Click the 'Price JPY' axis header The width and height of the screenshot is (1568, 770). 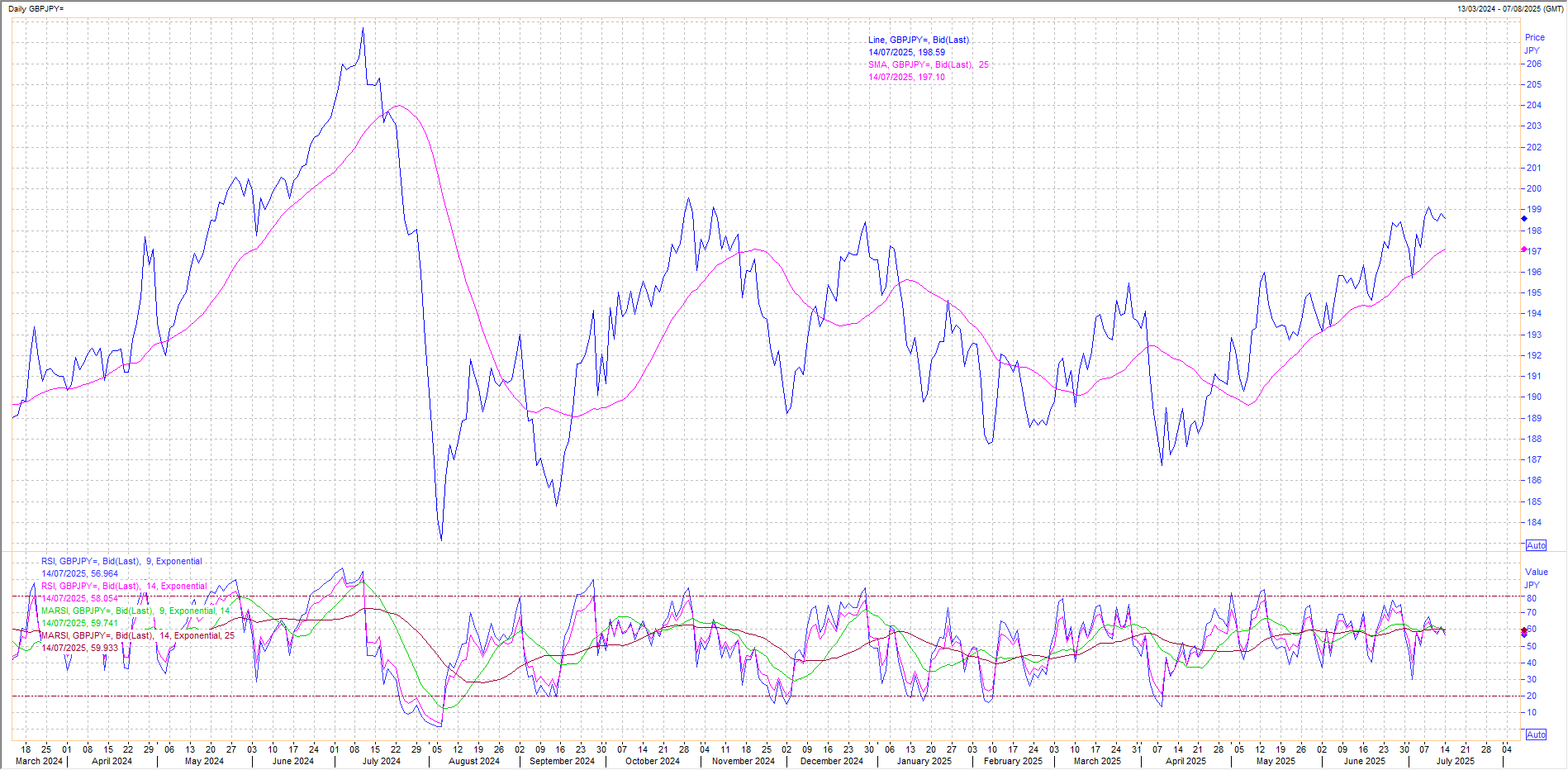(1534, 44)
